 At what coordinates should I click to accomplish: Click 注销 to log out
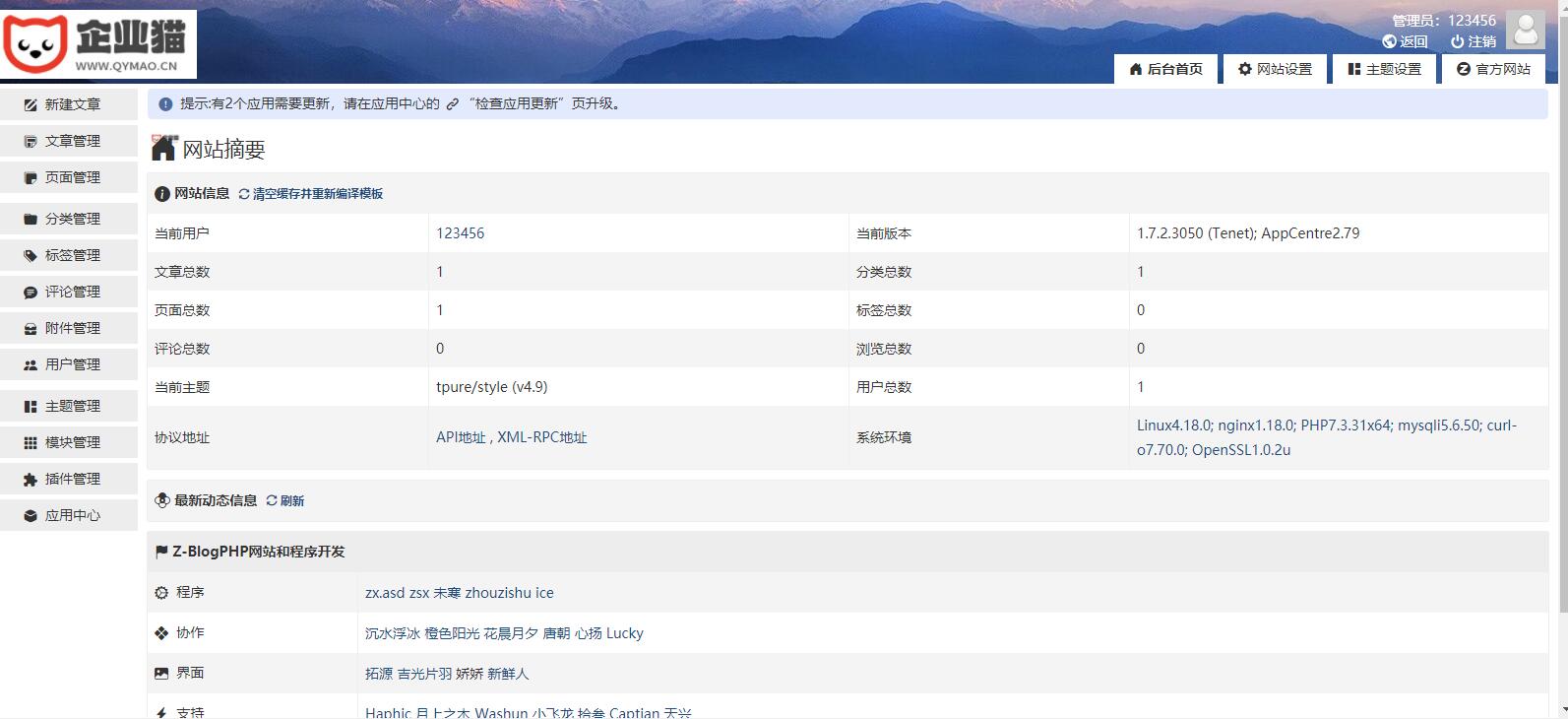(1474, 41)
